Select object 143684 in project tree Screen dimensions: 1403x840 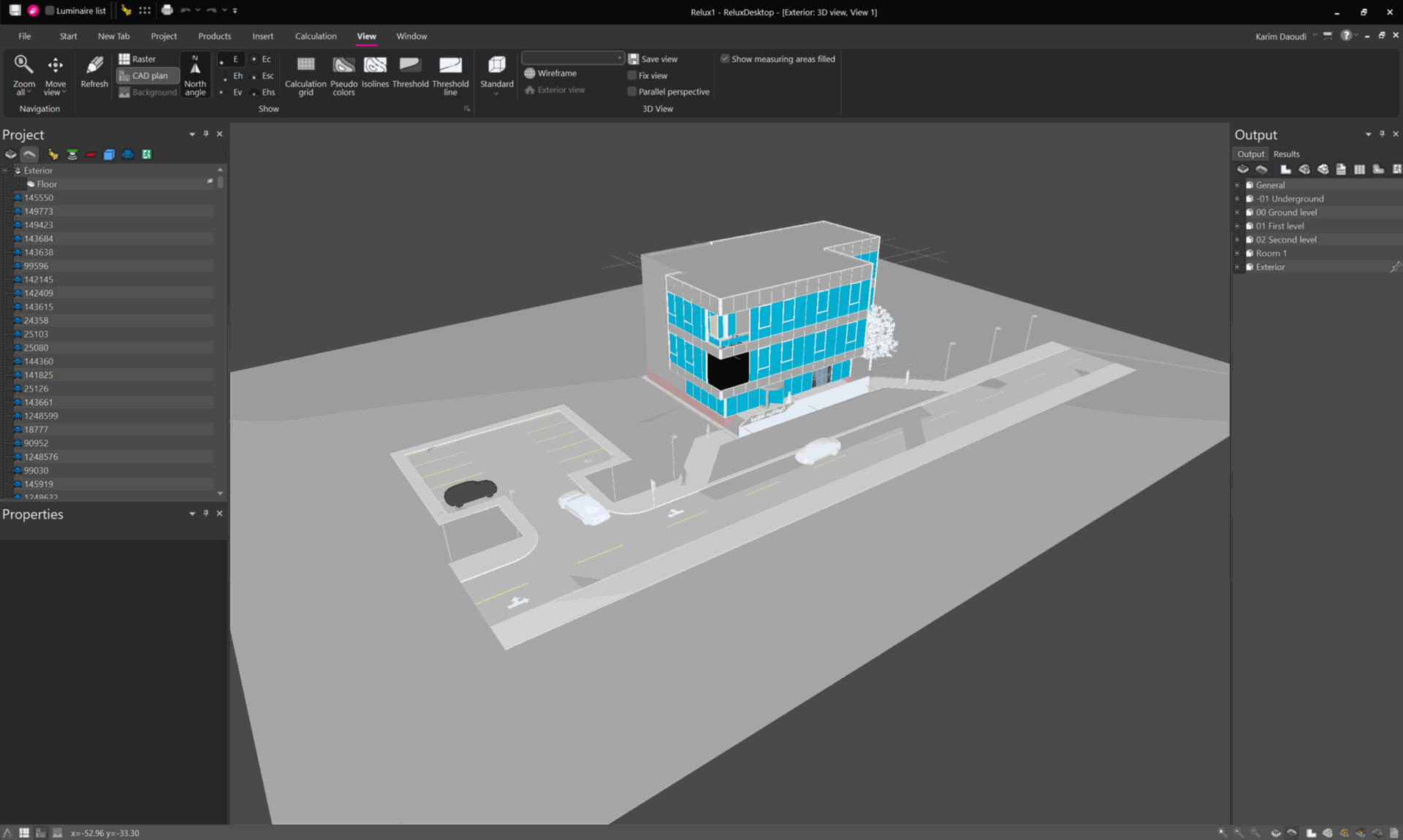(x=39, y=239)
